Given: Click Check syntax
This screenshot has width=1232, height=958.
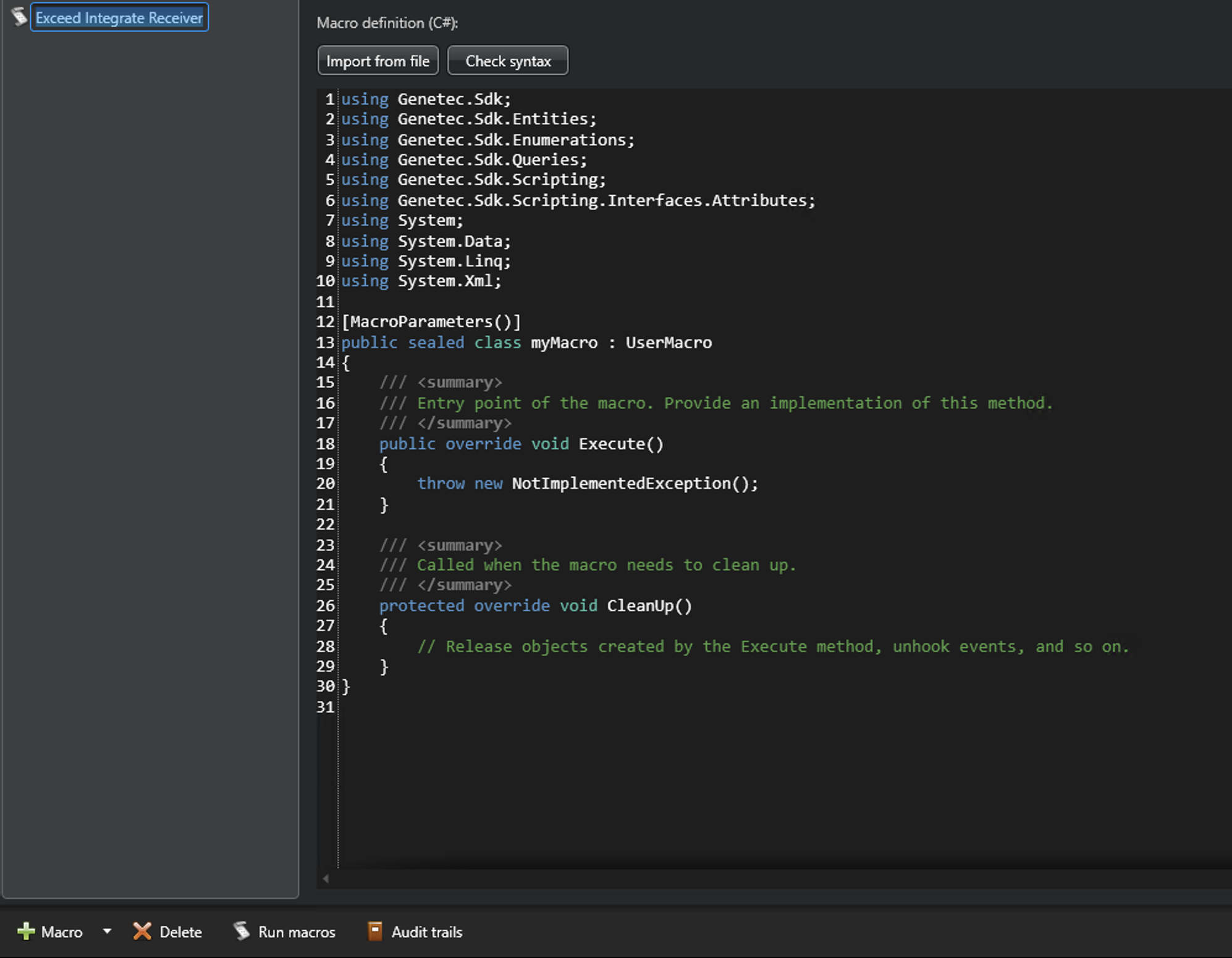Looking at the screenshot, I should coord(507,60).
